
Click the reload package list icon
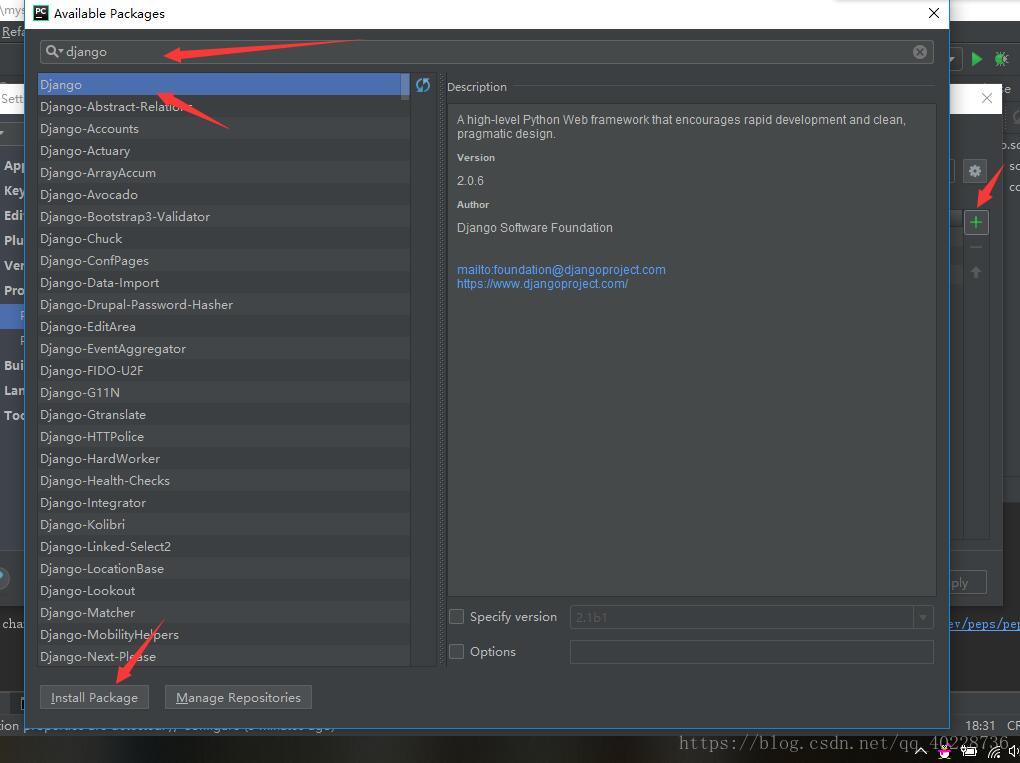pos(423,85)
